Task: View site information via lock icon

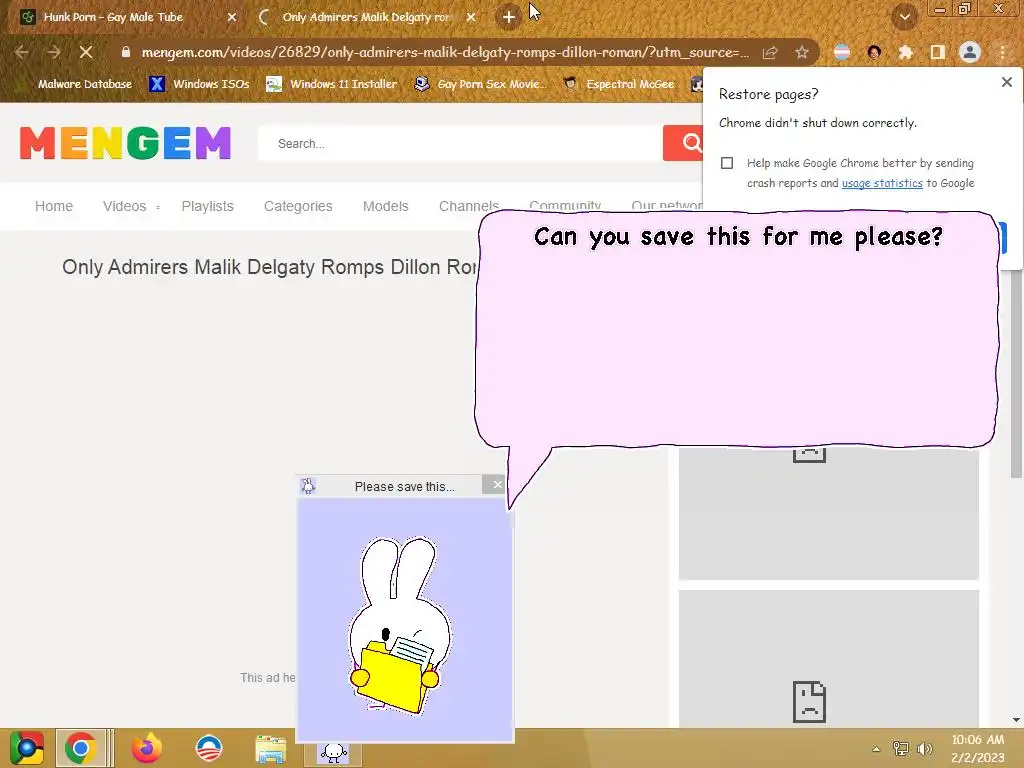Action: coord(126,52)
